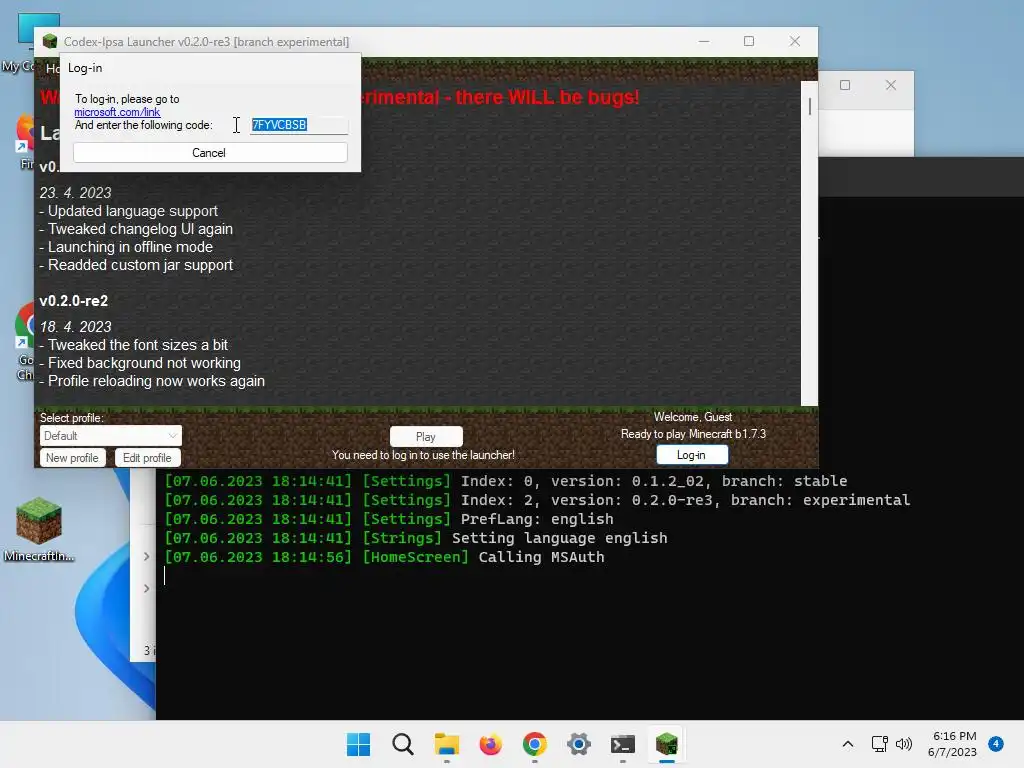Open the microsoft.com/link hyperlink

click(117, 112)
